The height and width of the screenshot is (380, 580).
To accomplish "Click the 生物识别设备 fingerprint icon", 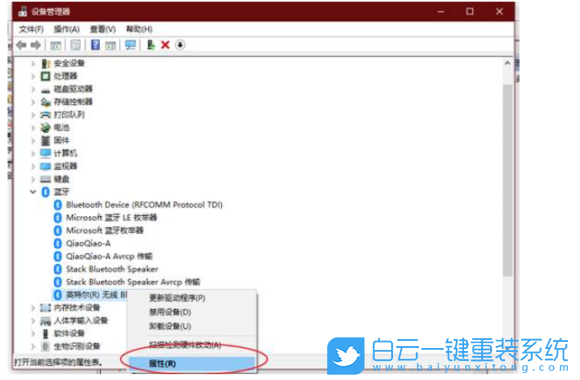I will (x=45, y=347).
